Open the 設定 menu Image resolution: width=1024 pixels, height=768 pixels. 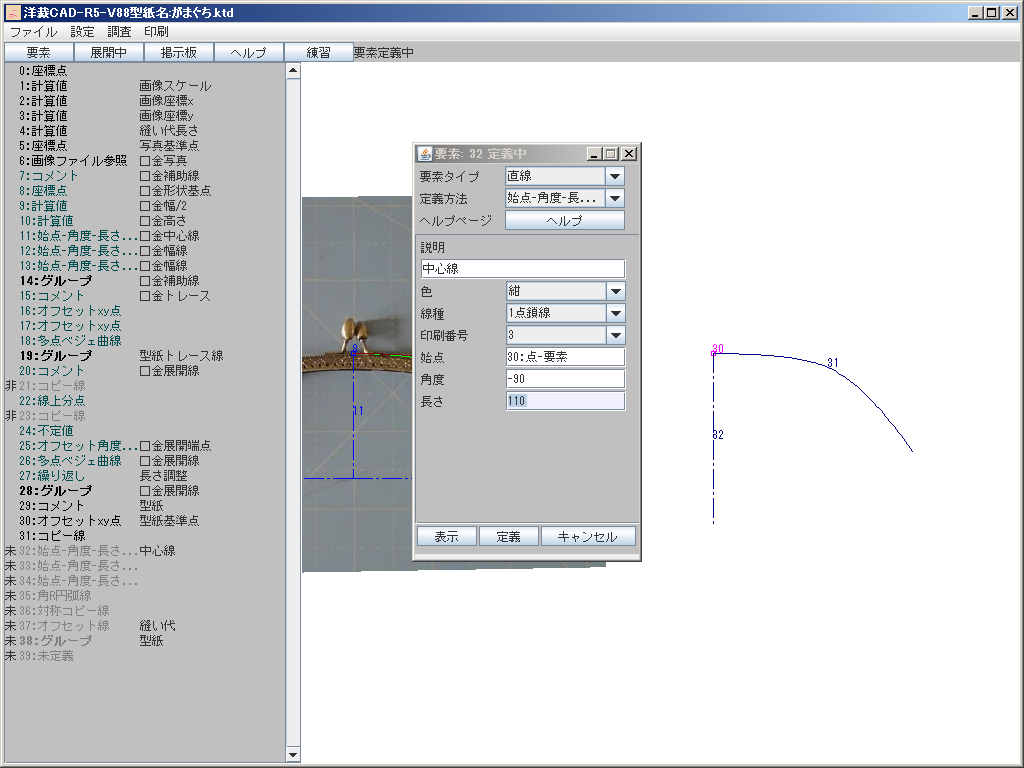(x=82, y=31)
